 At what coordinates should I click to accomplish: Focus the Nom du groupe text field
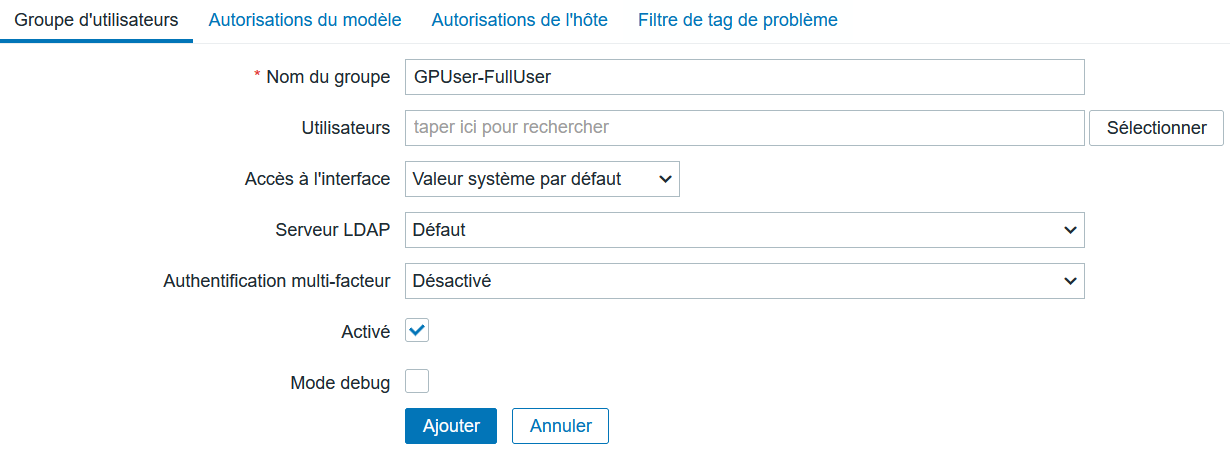pos(744,77)
